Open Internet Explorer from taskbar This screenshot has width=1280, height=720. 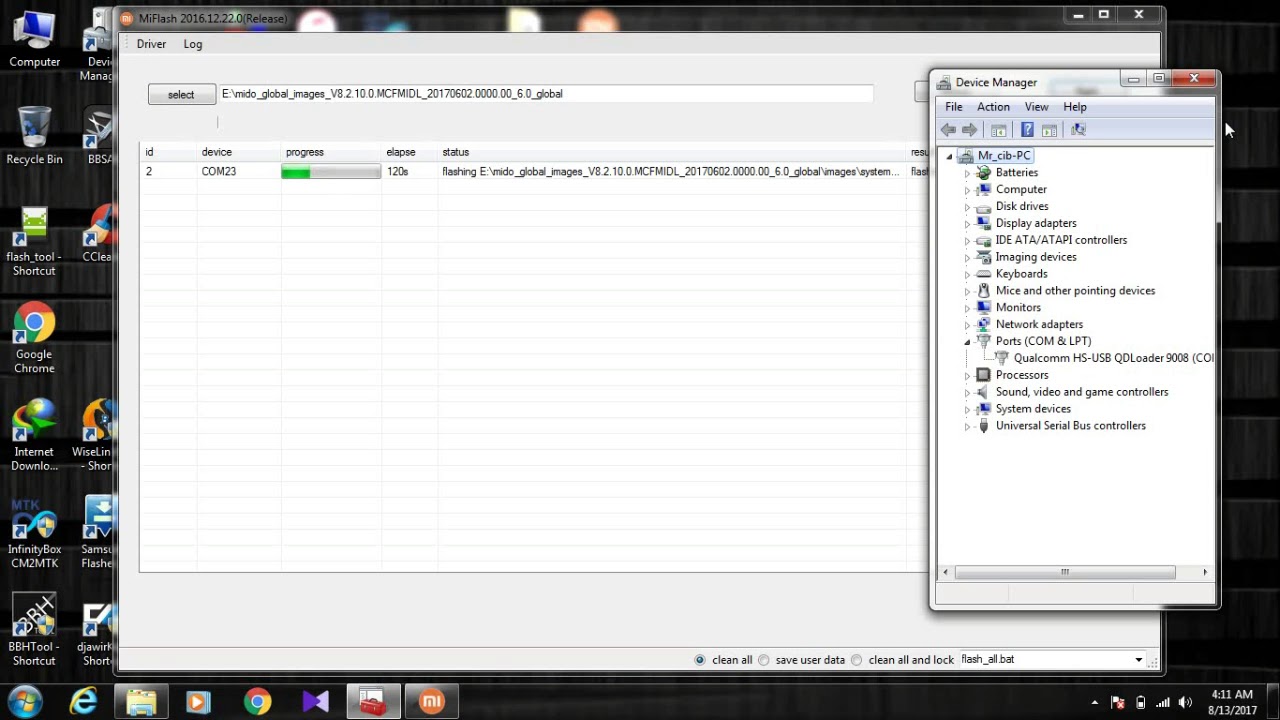click(83, 702)
